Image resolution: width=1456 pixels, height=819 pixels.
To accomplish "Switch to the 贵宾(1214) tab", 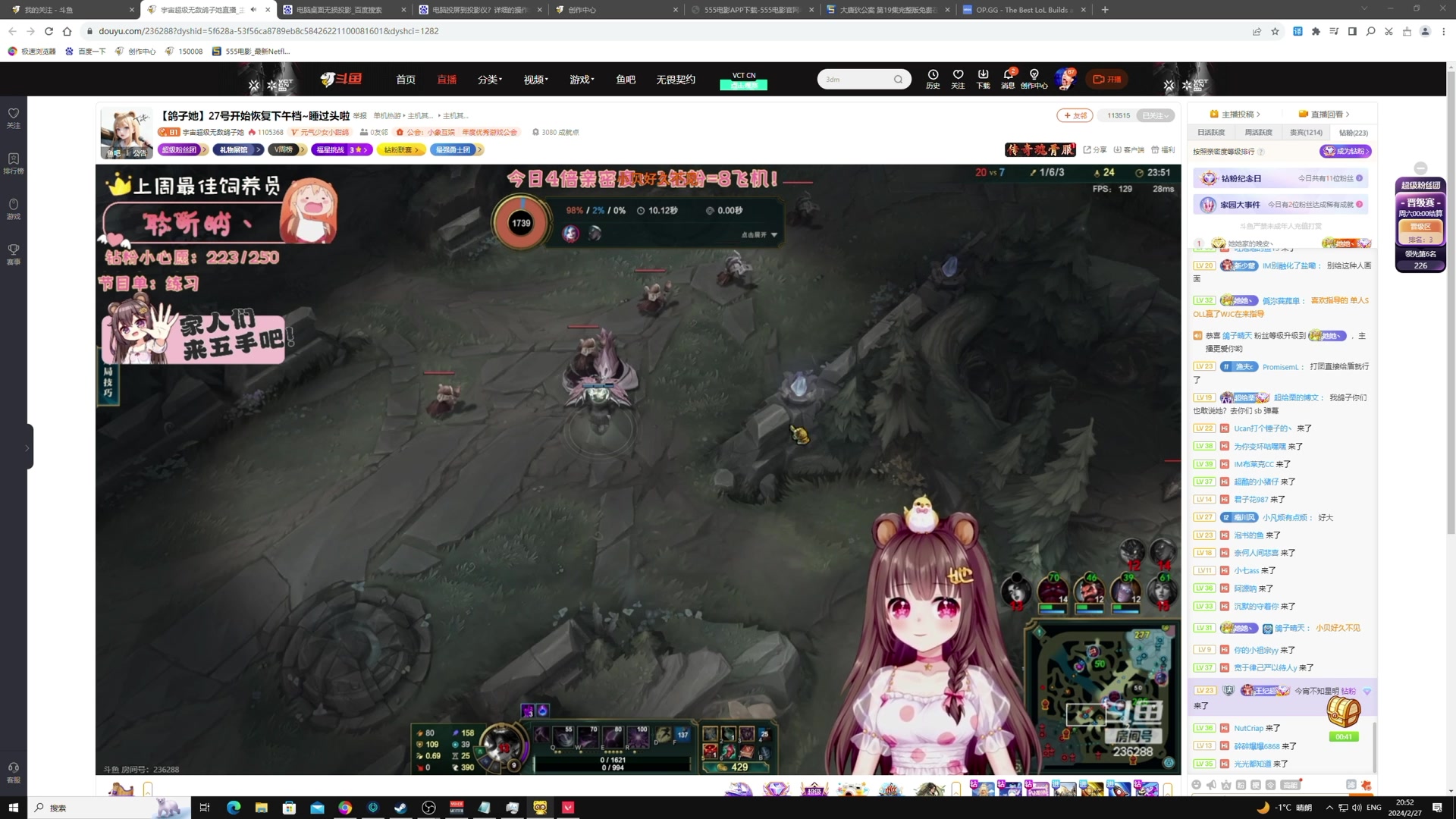I will (1306, 133).
